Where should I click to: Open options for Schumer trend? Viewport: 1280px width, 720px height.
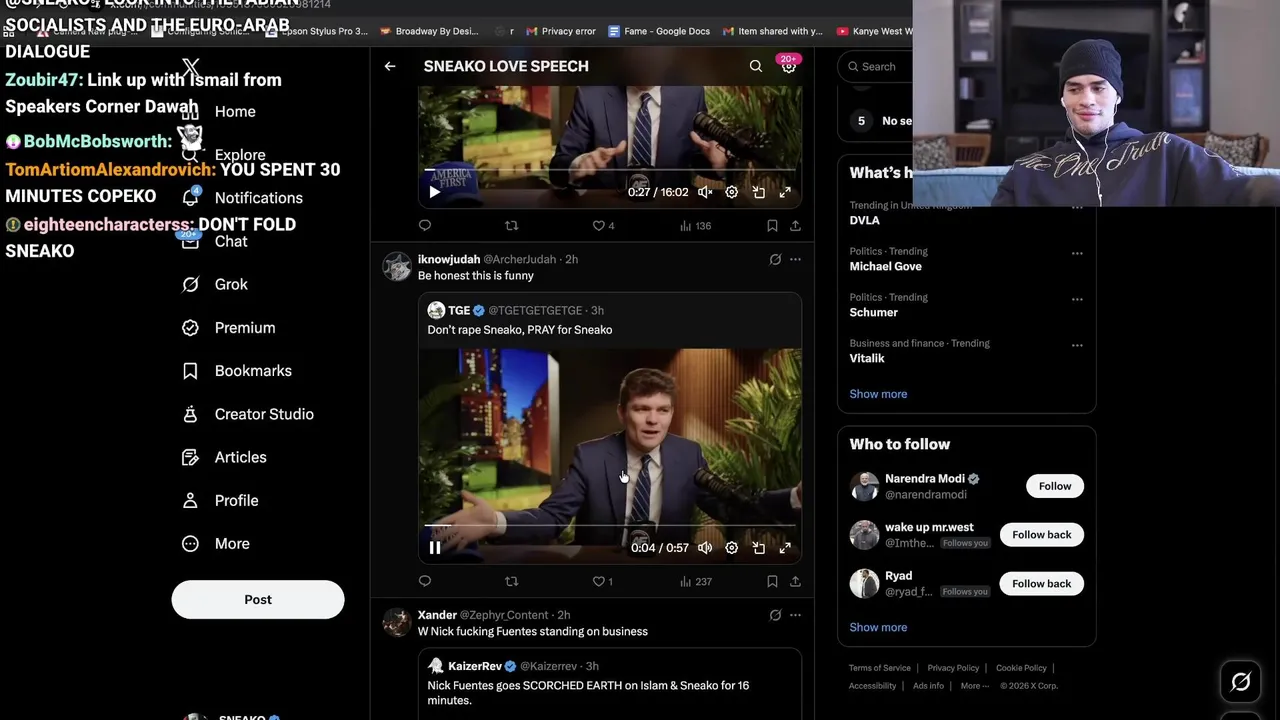[1077, 299]
